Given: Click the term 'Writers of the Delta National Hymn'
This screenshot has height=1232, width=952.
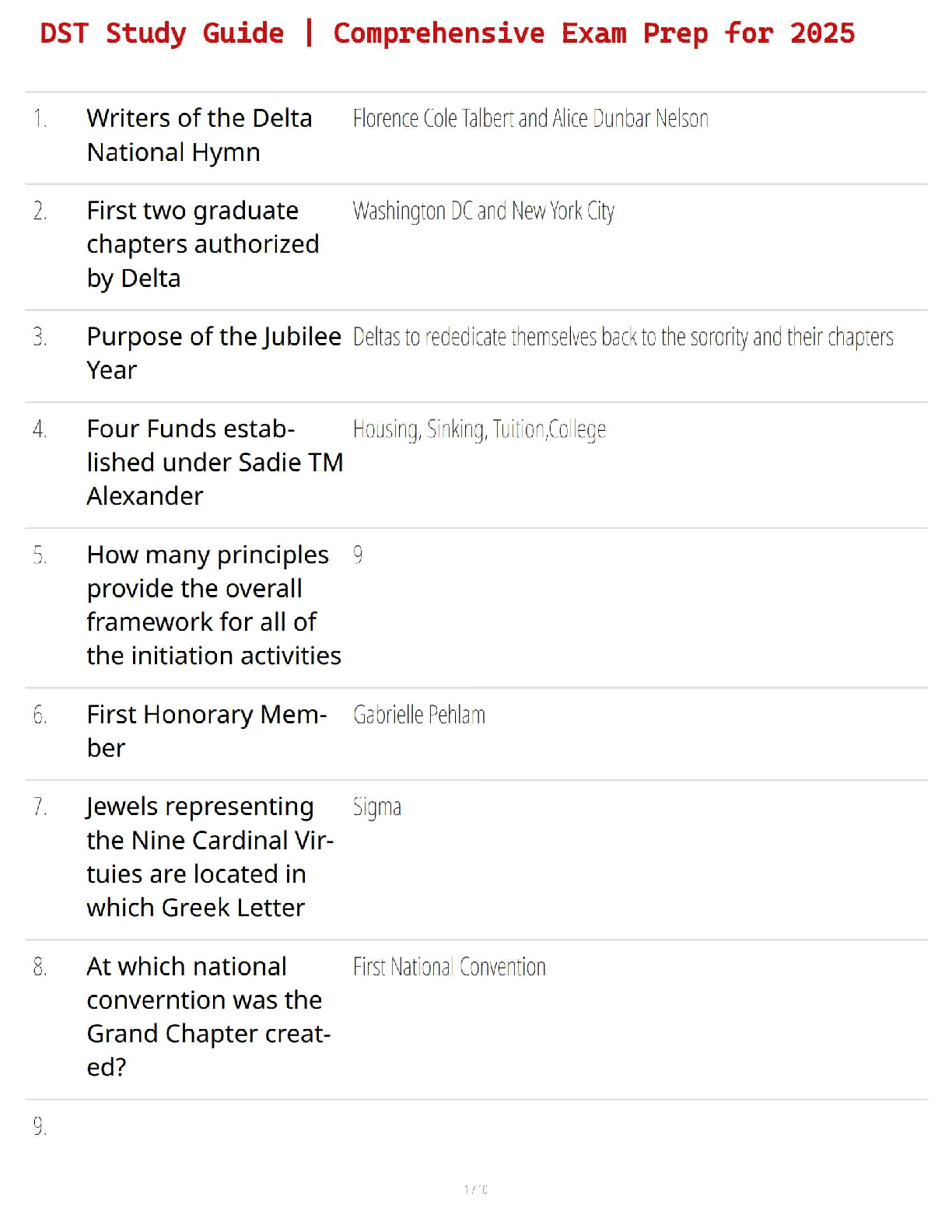Looking at the screenshot, I should tap(199, 135).
